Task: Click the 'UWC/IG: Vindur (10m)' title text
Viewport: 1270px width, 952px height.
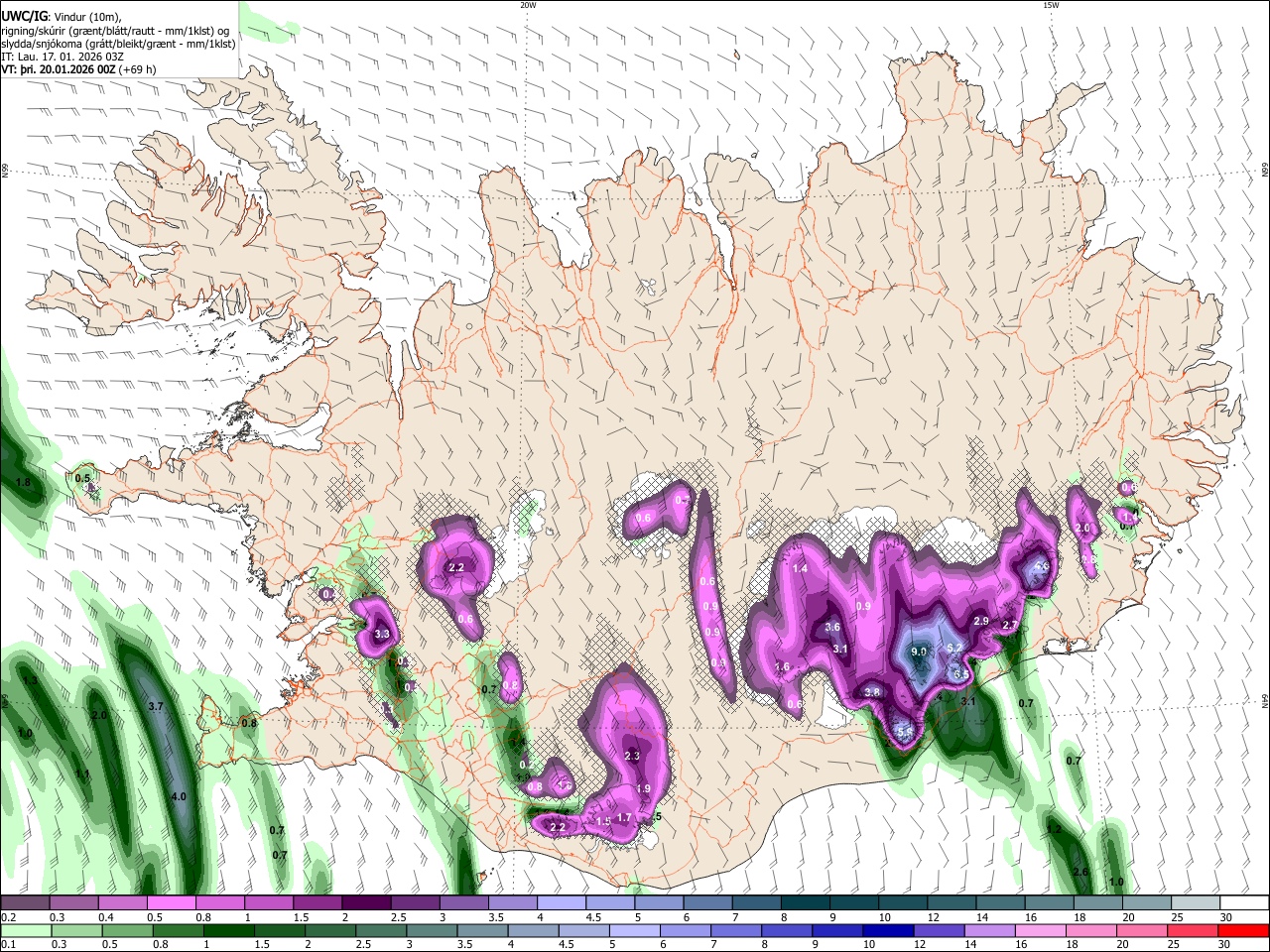Action: 61,17
